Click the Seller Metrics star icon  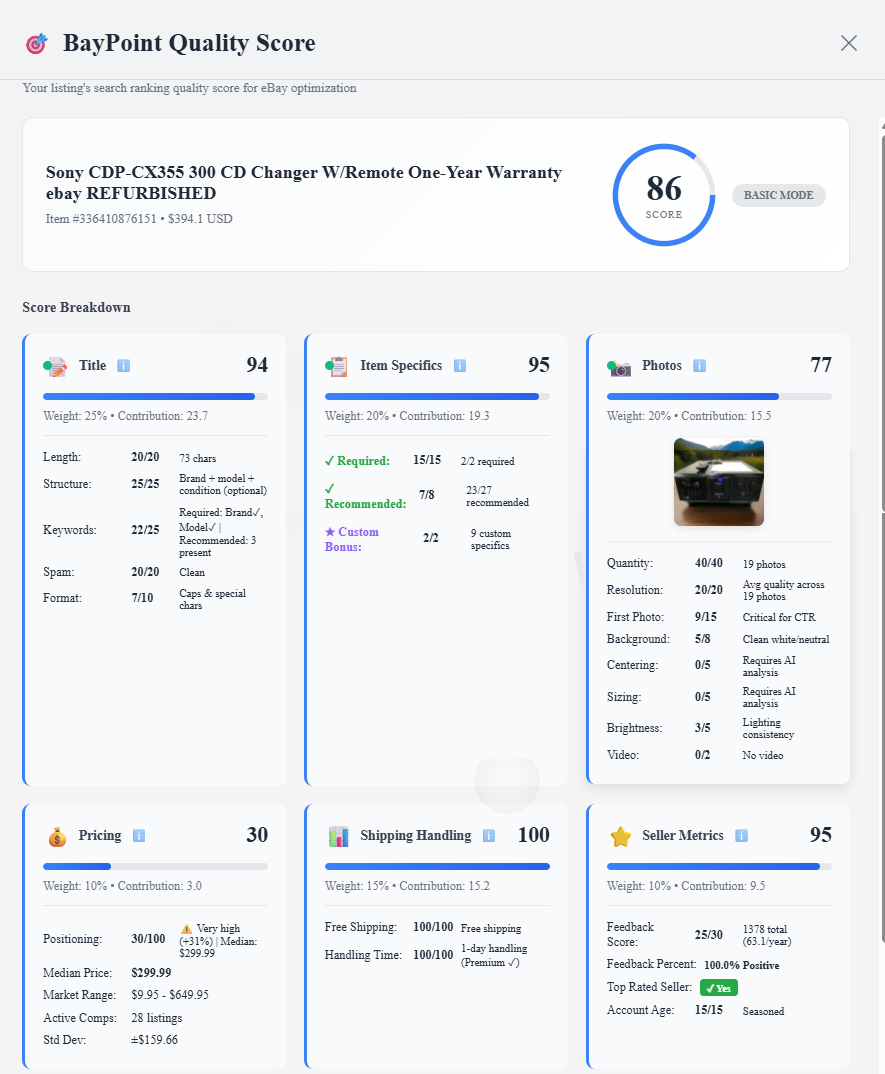[x=623, y=835]
